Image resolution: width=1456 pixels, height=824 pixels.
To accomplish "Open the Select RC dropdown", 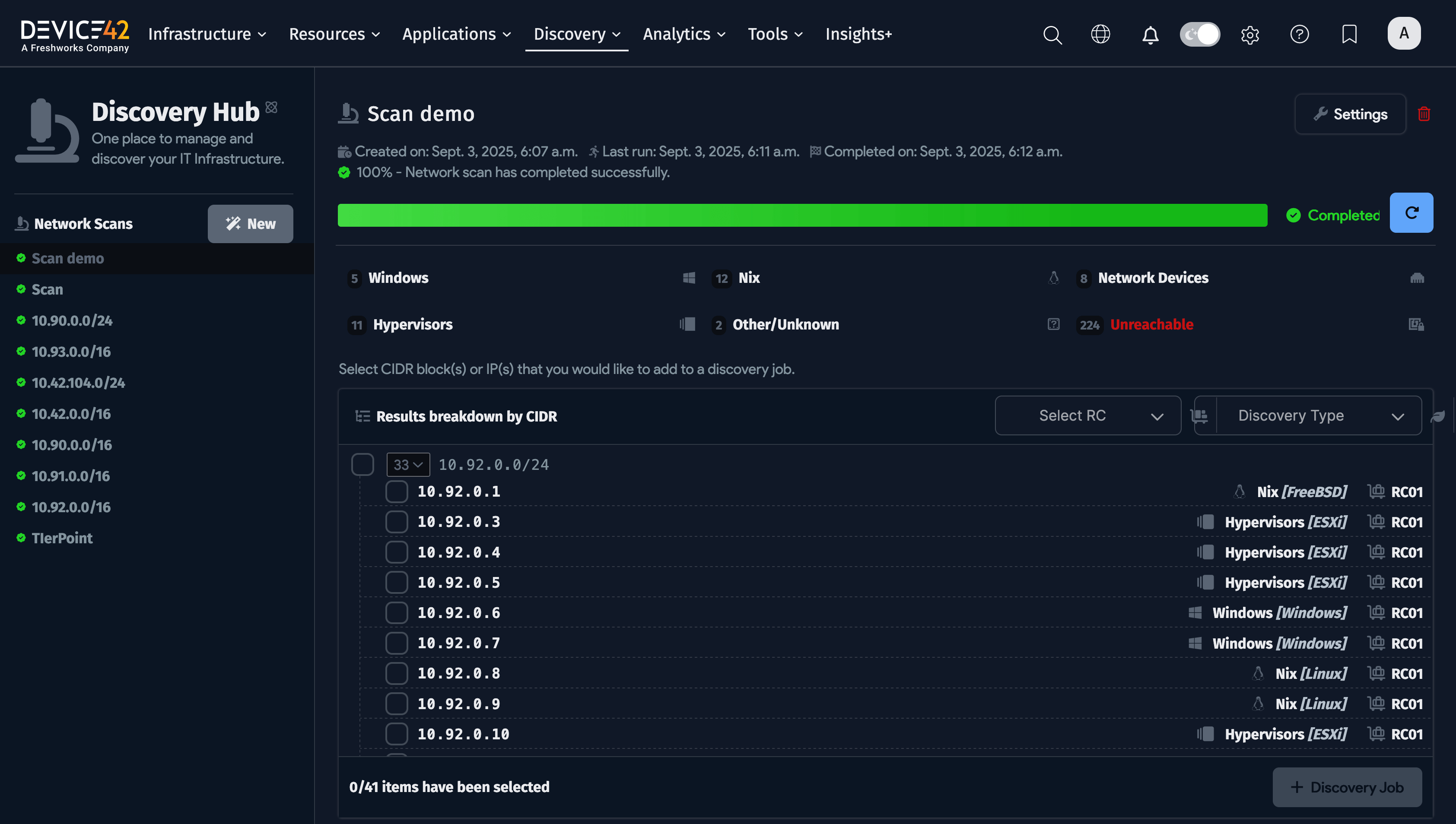I will [1087, 415].
